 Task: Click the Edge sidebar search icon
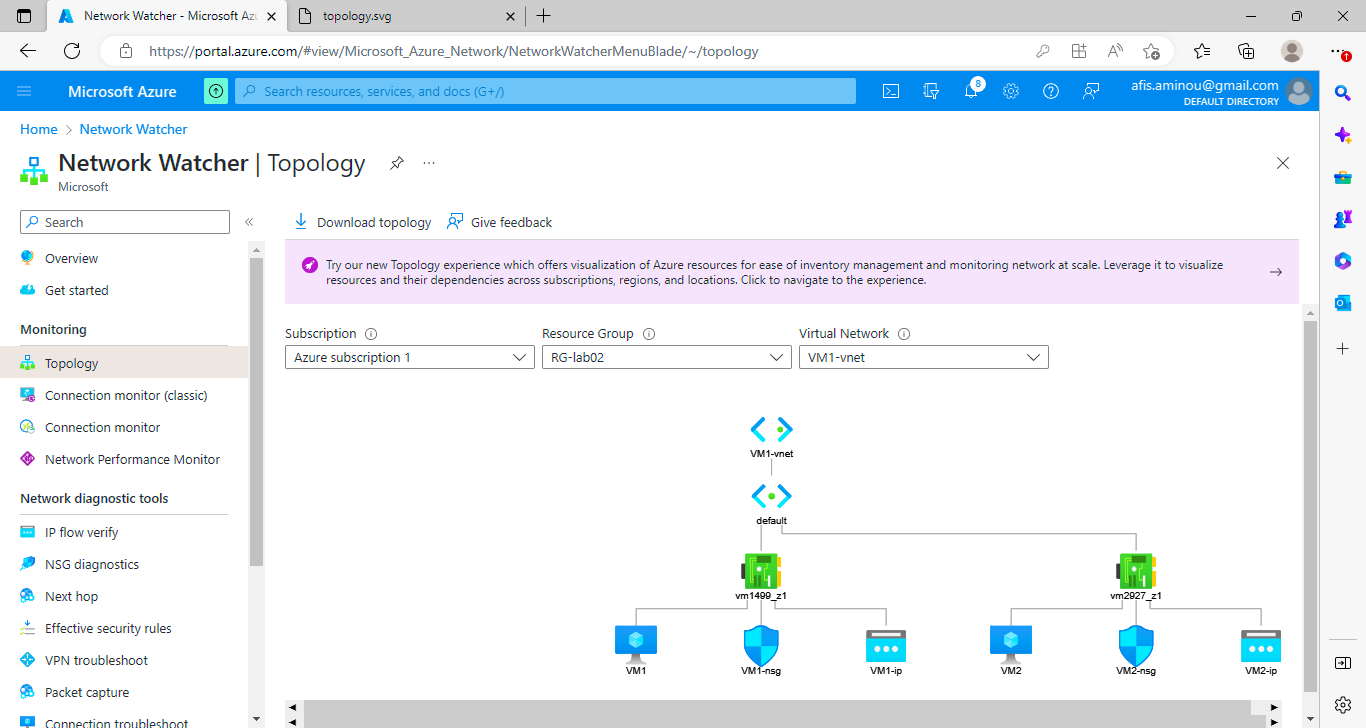click(x=1343, y=92)
